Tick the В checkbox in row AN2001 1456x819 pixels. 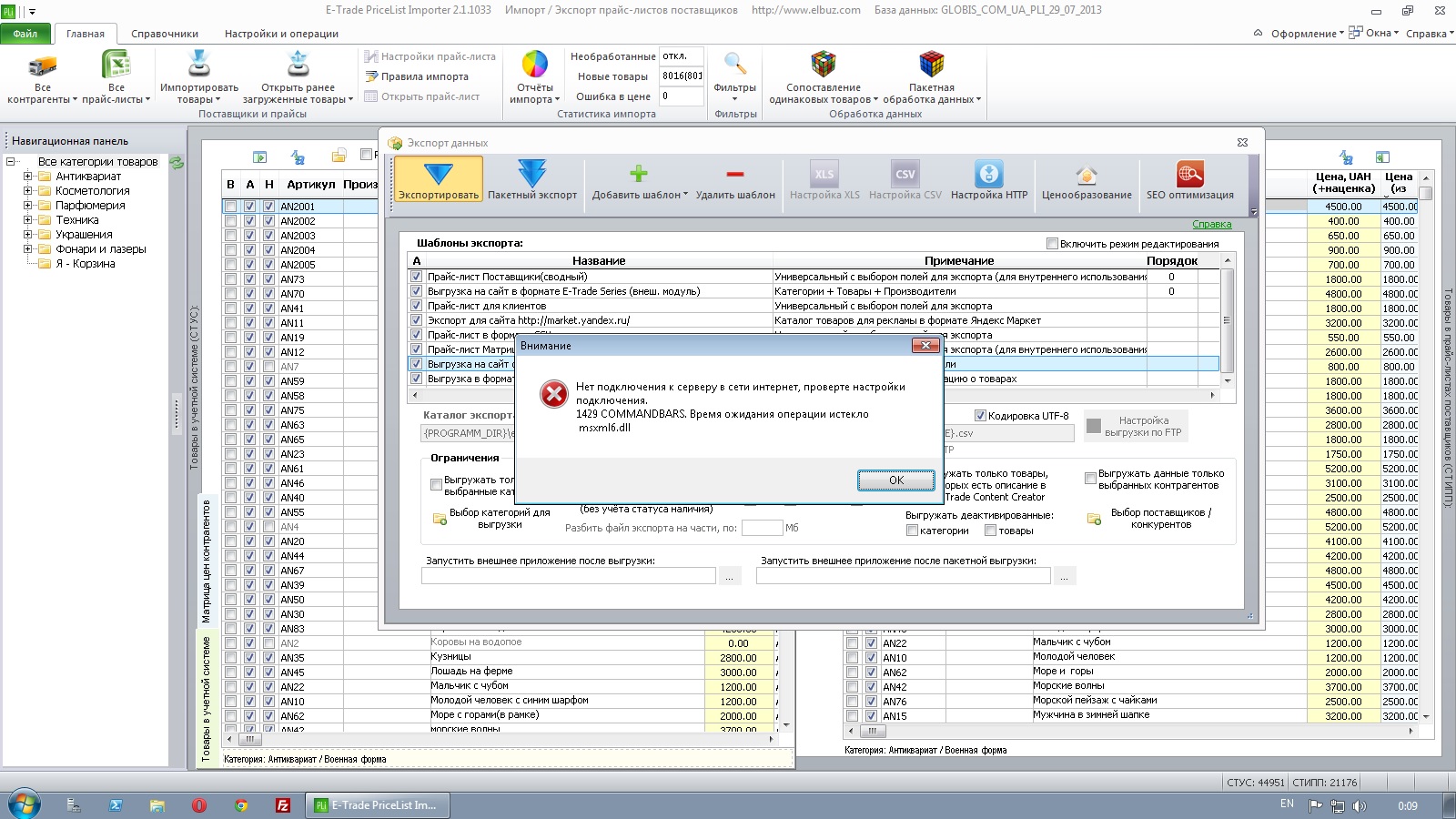[x=230, y=207]
